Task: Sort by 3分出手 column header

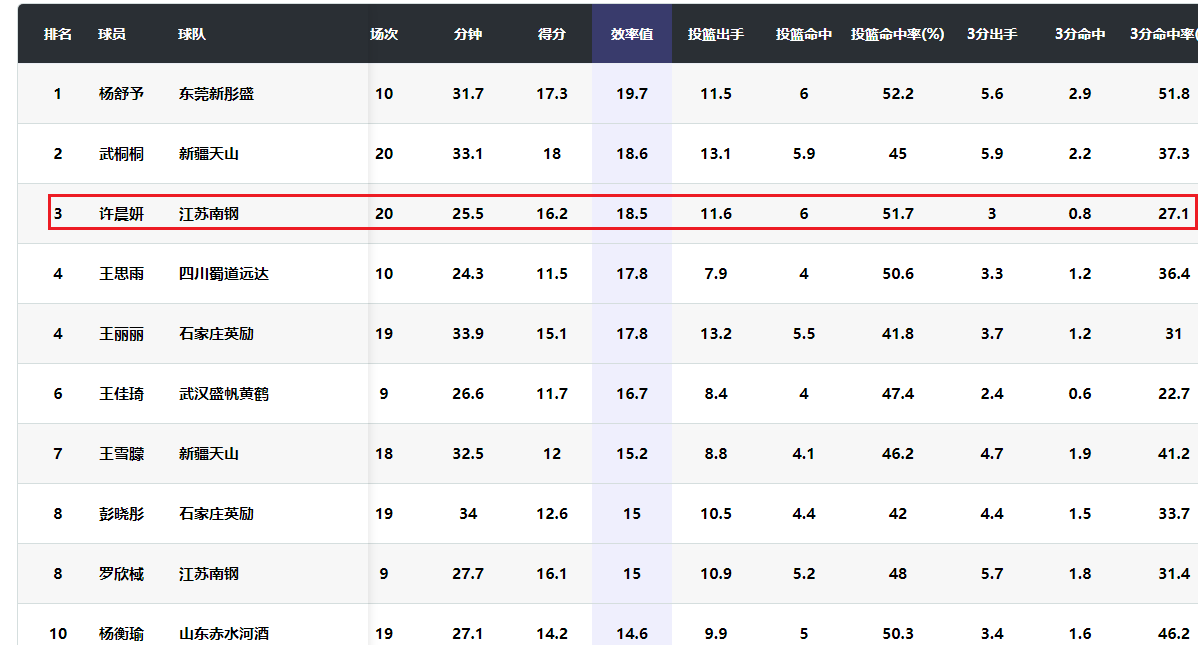Action: 992,34
